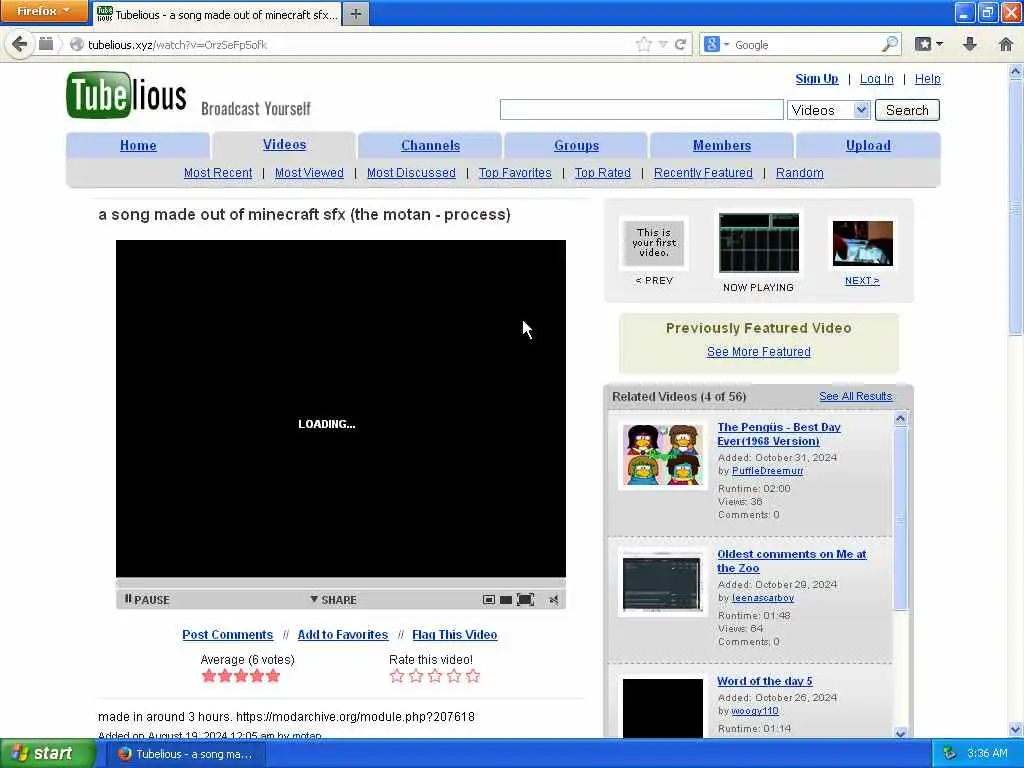
Task: Pick a Random video
Action: [799, 173]
